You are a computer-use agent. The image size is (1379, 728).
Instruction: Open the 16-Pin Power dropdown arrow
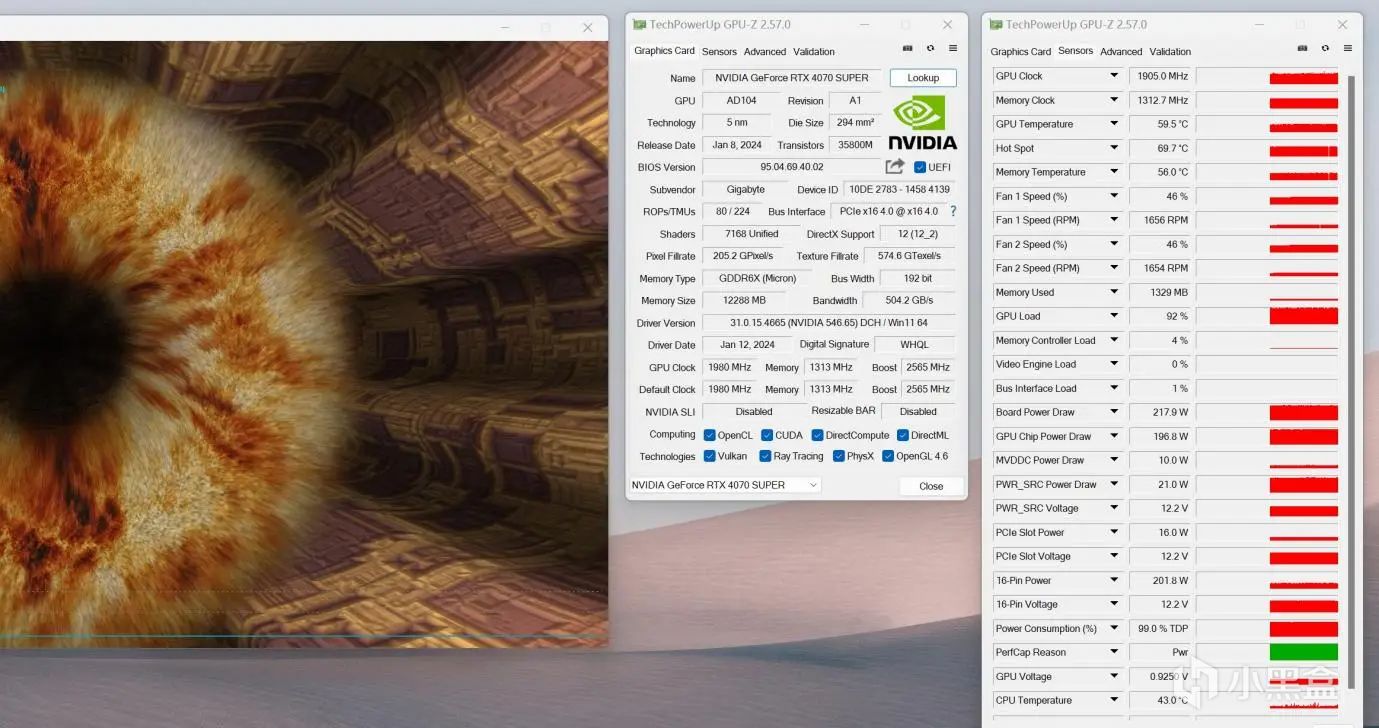point(1114,580)
